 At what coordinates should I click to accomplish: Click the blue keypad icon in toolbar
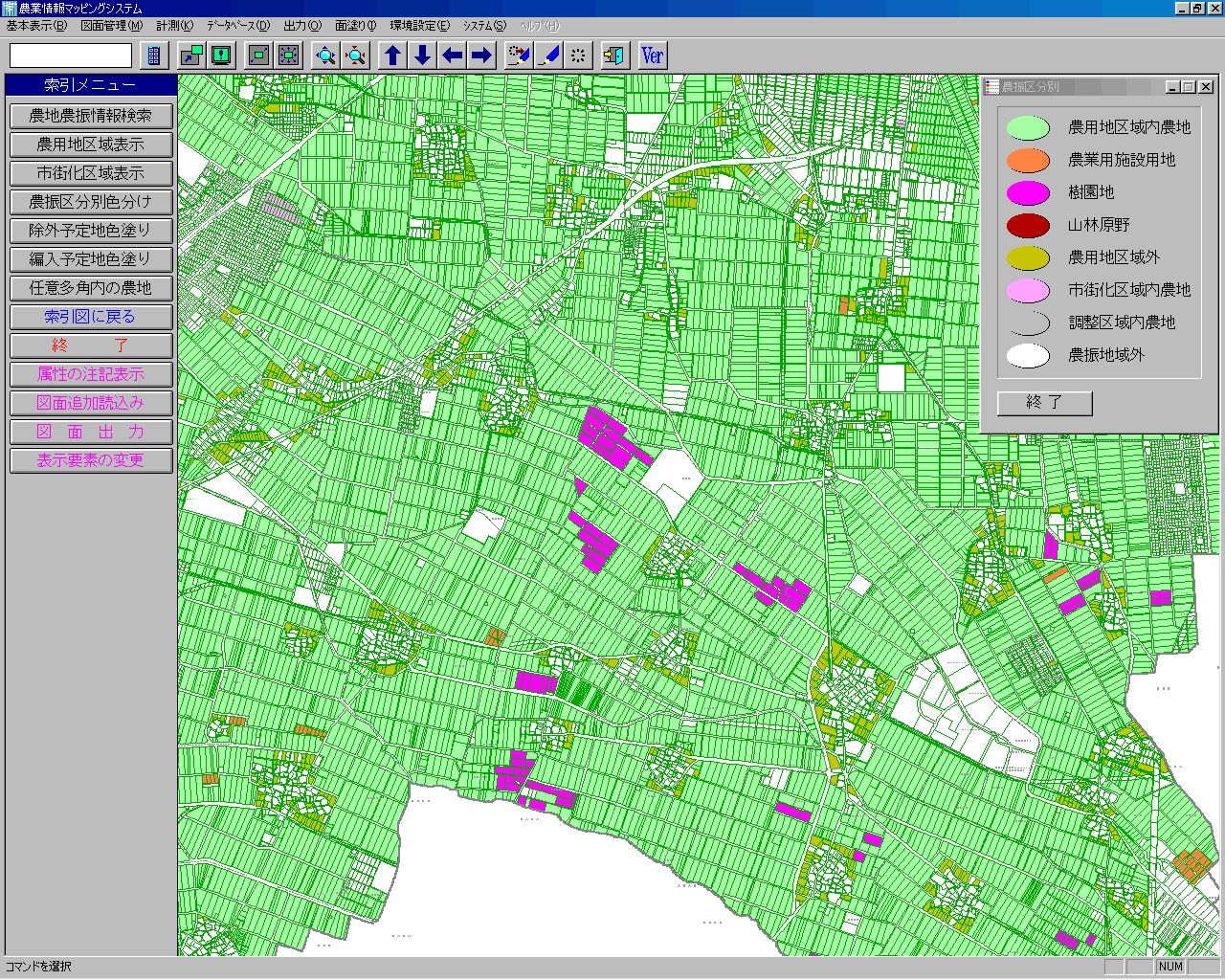[154, 56]
